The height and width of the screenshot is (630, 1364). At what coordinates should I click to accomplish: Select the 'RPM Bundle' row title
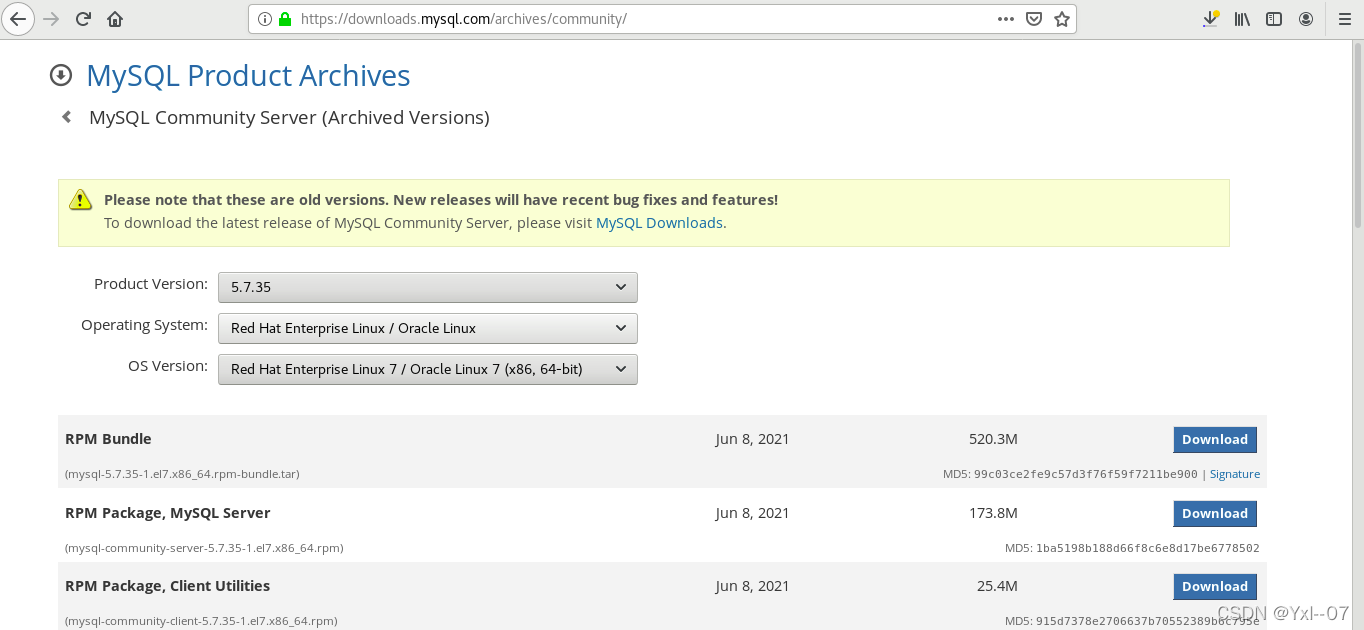click(108, 439)
